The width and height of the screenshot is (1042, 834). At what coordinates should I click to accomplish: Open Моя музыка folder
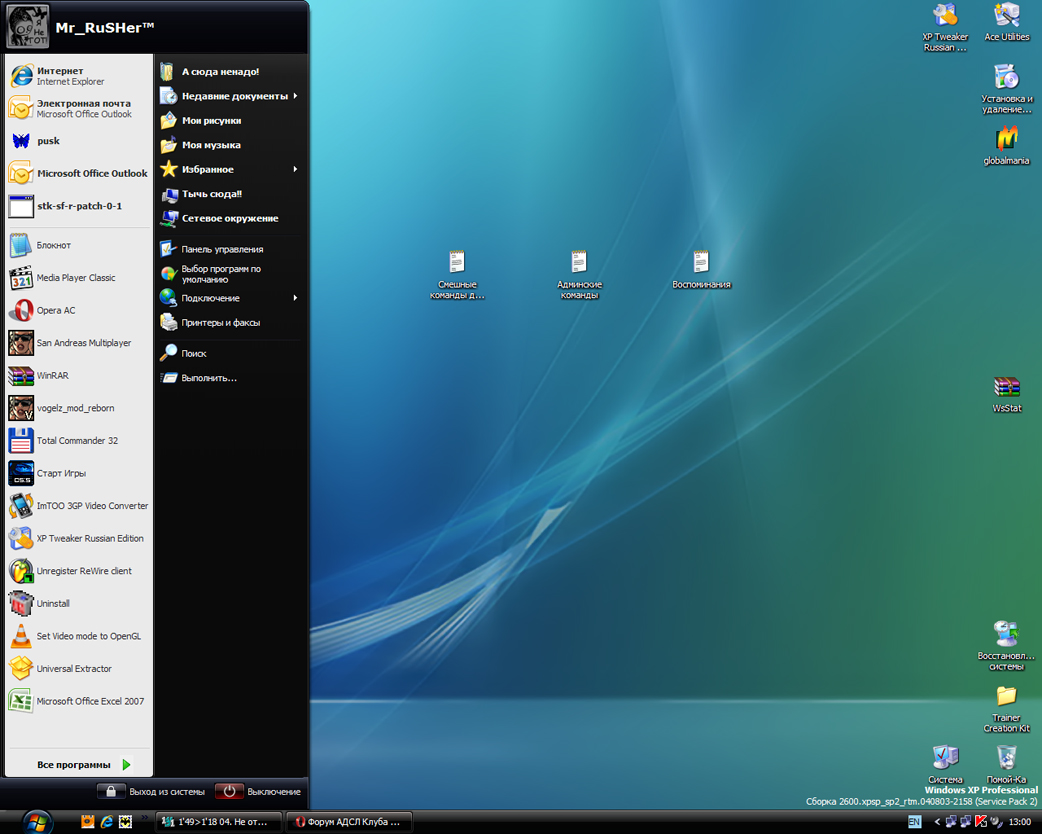pos(230,145)
